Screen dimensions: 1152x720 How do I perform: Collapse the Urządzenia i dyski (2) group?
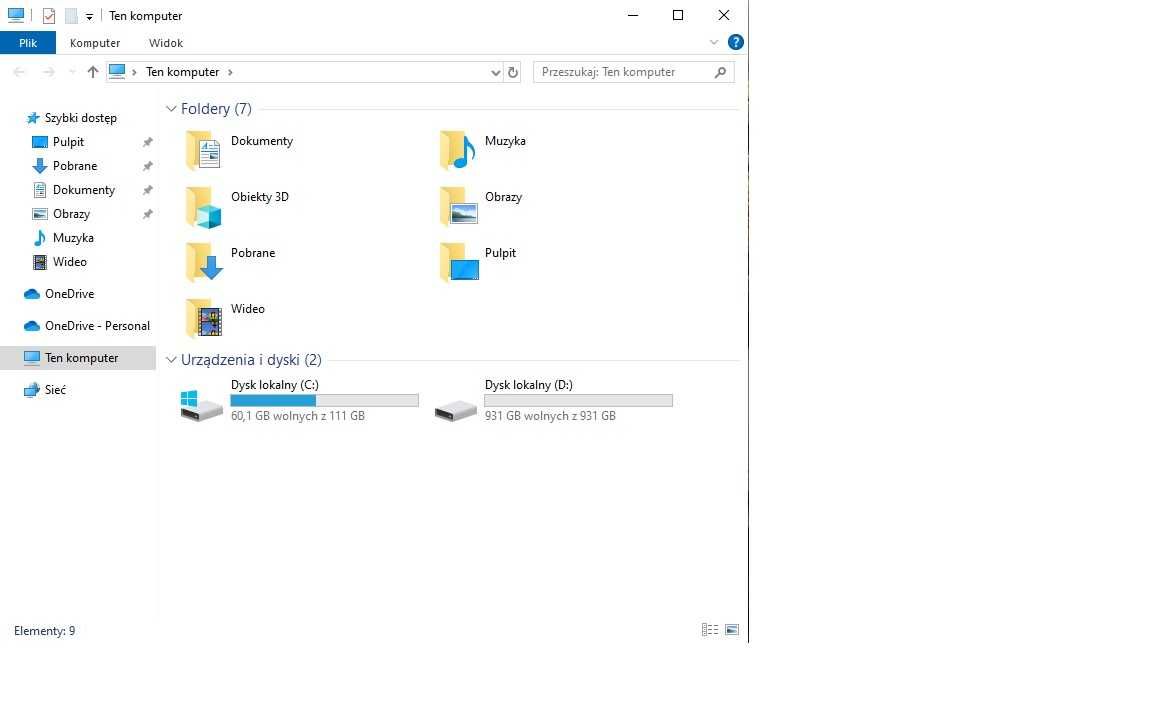coord(171,360)
